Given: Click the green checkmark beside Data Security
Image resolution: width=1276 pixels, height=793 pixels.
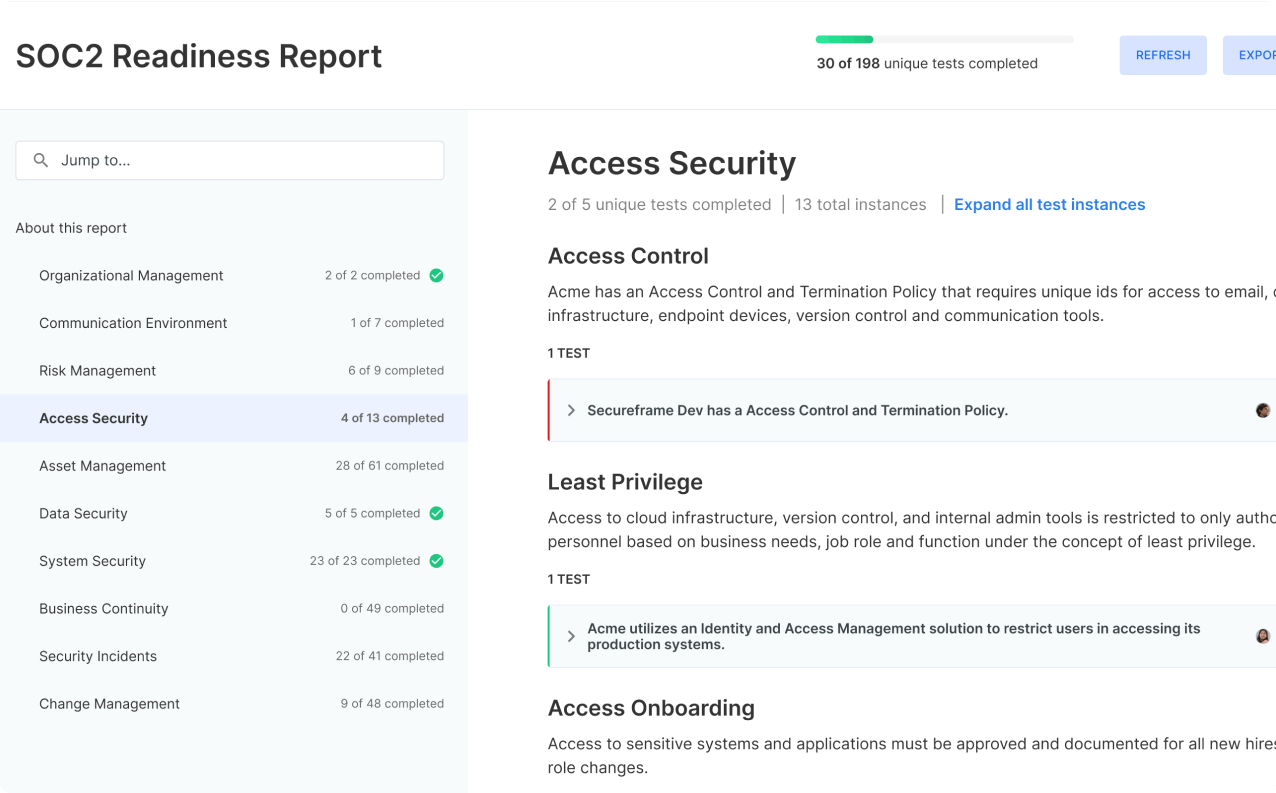Looking at the screenshot, I should click(436, 513).
